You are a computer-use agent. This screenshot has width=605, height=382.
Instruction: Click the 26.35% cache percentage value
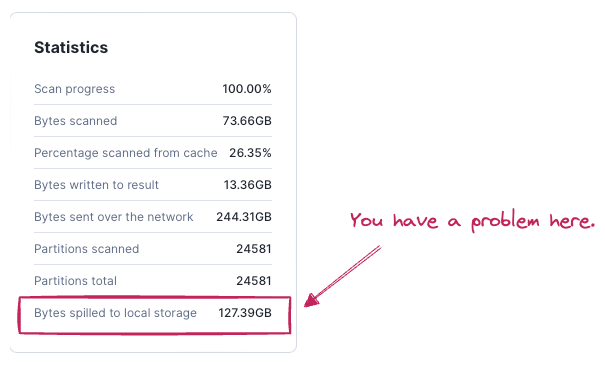pos(250,153)
